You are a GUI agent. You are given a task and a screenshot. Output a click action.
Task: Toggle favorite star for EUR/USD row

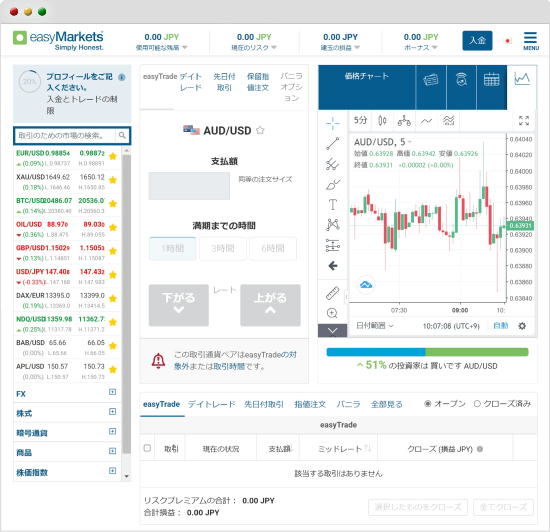point(113,156)
